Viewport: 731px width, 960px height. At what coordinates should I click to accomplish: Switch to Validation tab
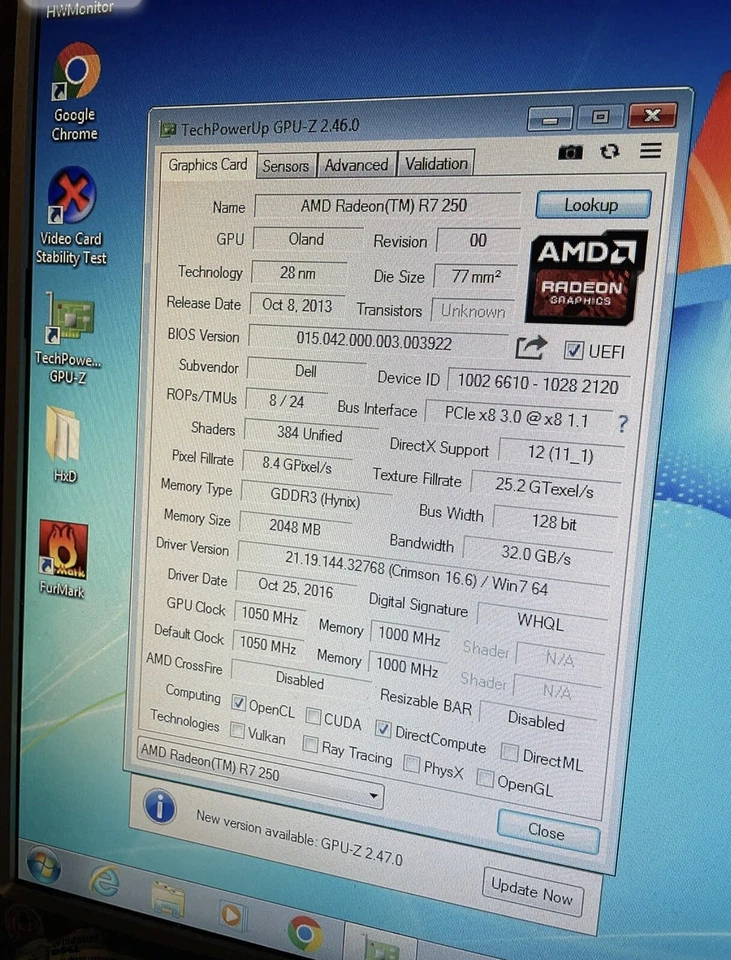(x=437, y=163)
